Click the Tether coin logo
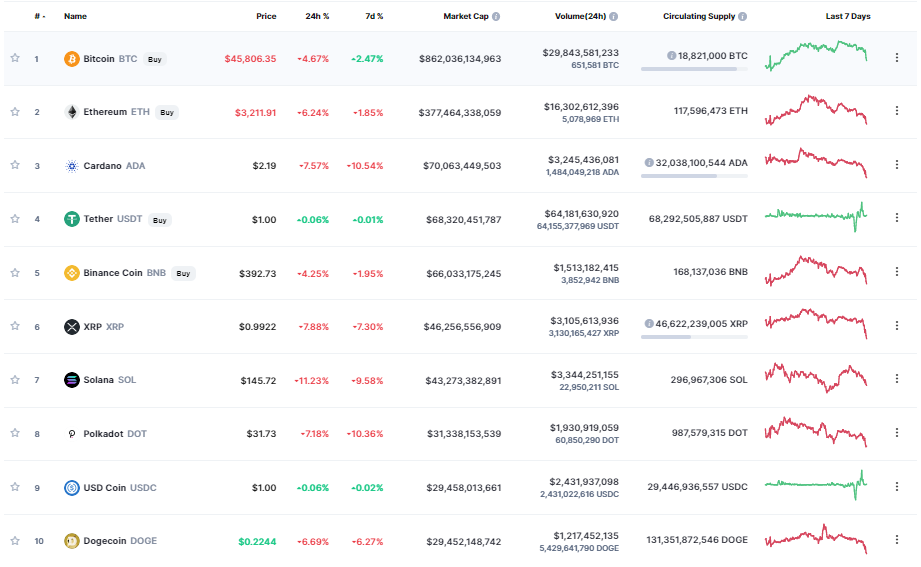This screenshot has height=567, width=921. click(x=72, y=219)
